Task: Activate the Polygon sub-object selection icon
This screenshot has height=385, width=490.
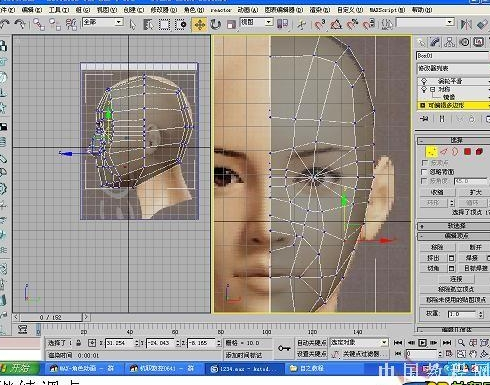Action: (x=467, y=152)
